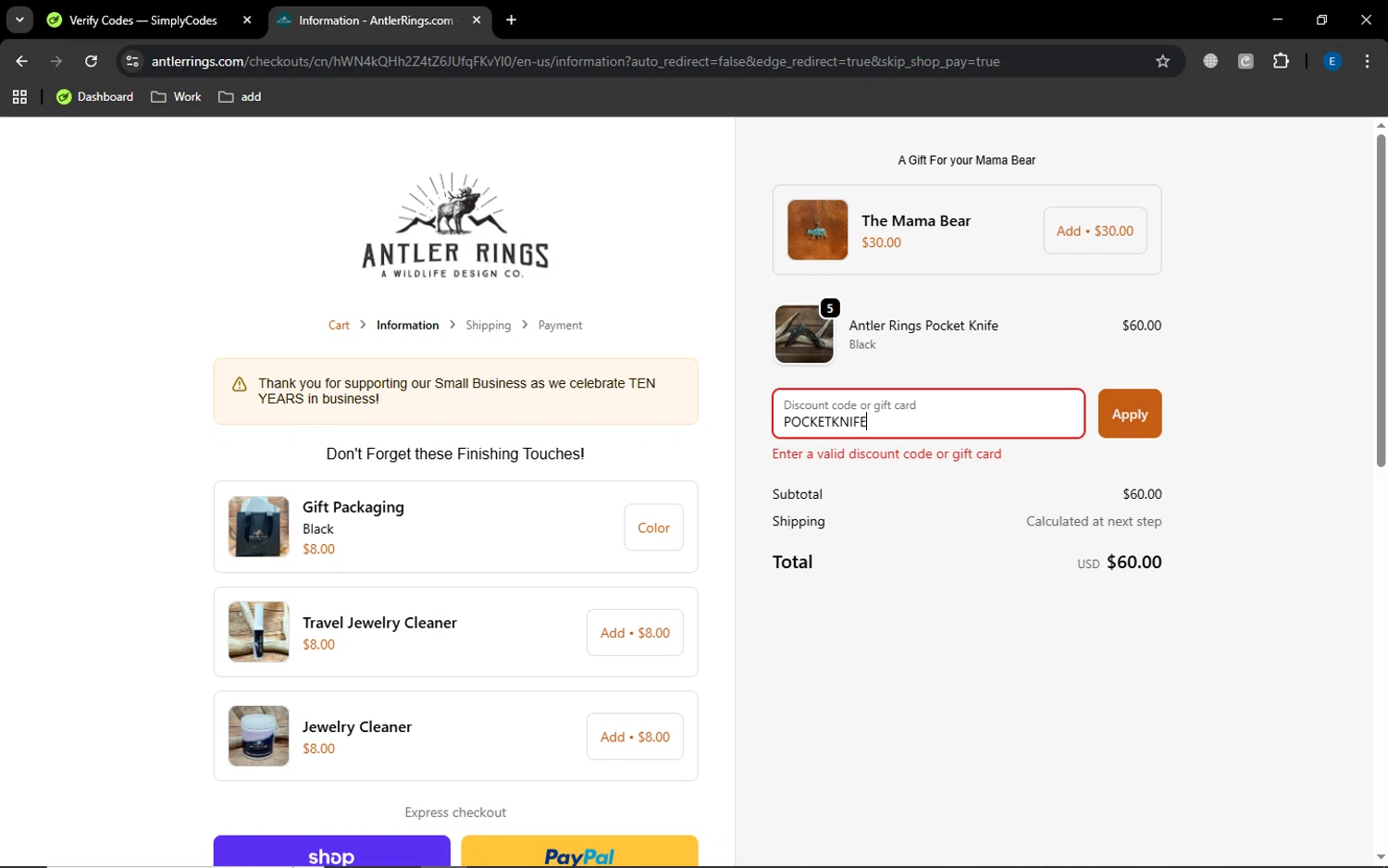Open Chrome's three-dot menu

(1367, 61)
